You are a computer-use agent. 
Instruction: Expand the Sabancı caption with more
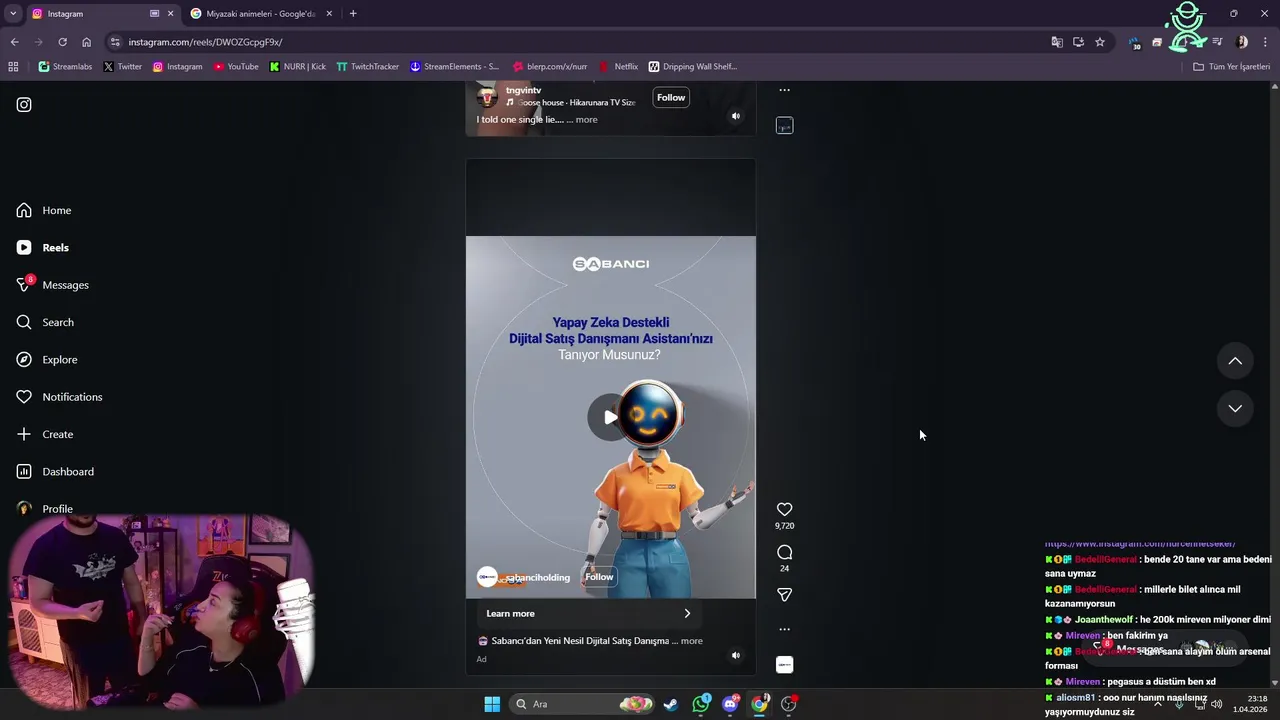(692, 641)
